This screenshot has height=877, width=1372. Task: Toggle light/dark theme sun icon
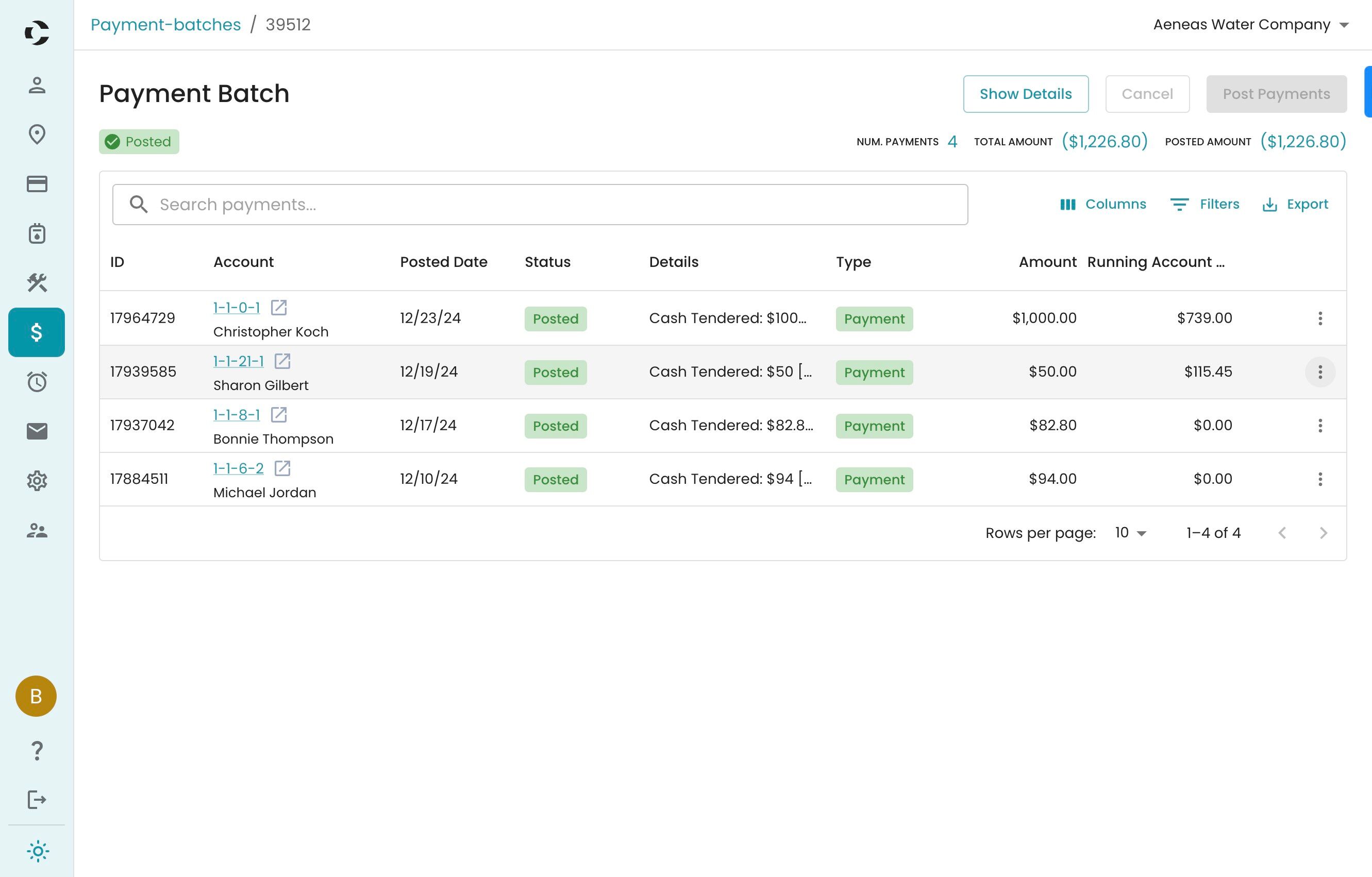coord(38,851)
